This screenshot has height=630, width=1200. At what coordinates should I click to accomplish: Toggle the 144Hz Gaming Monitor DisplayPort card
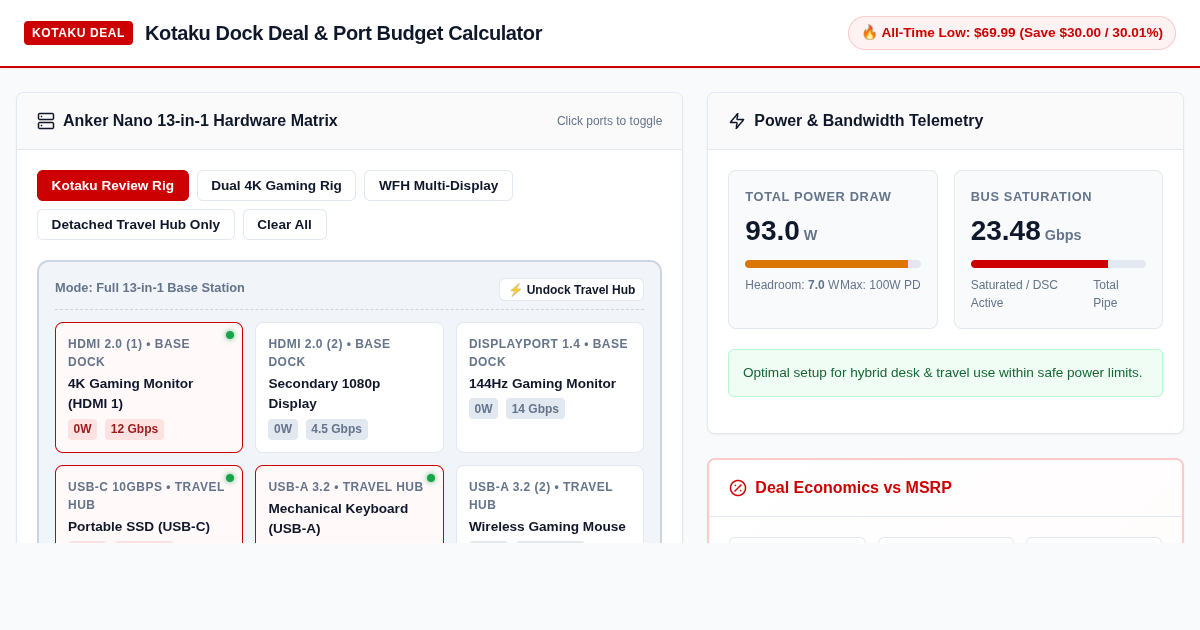click(550, 387)
